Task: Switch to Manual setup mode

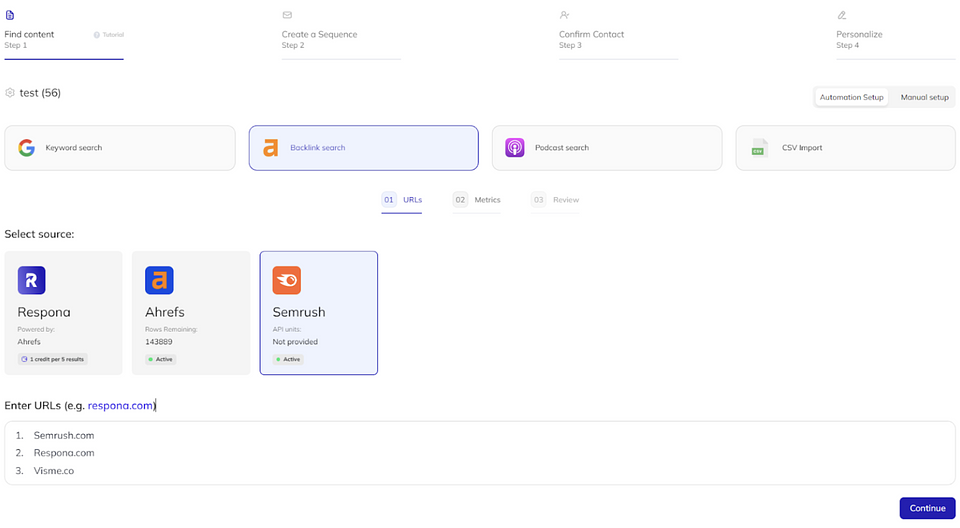Action: click(x=924, y=97)
